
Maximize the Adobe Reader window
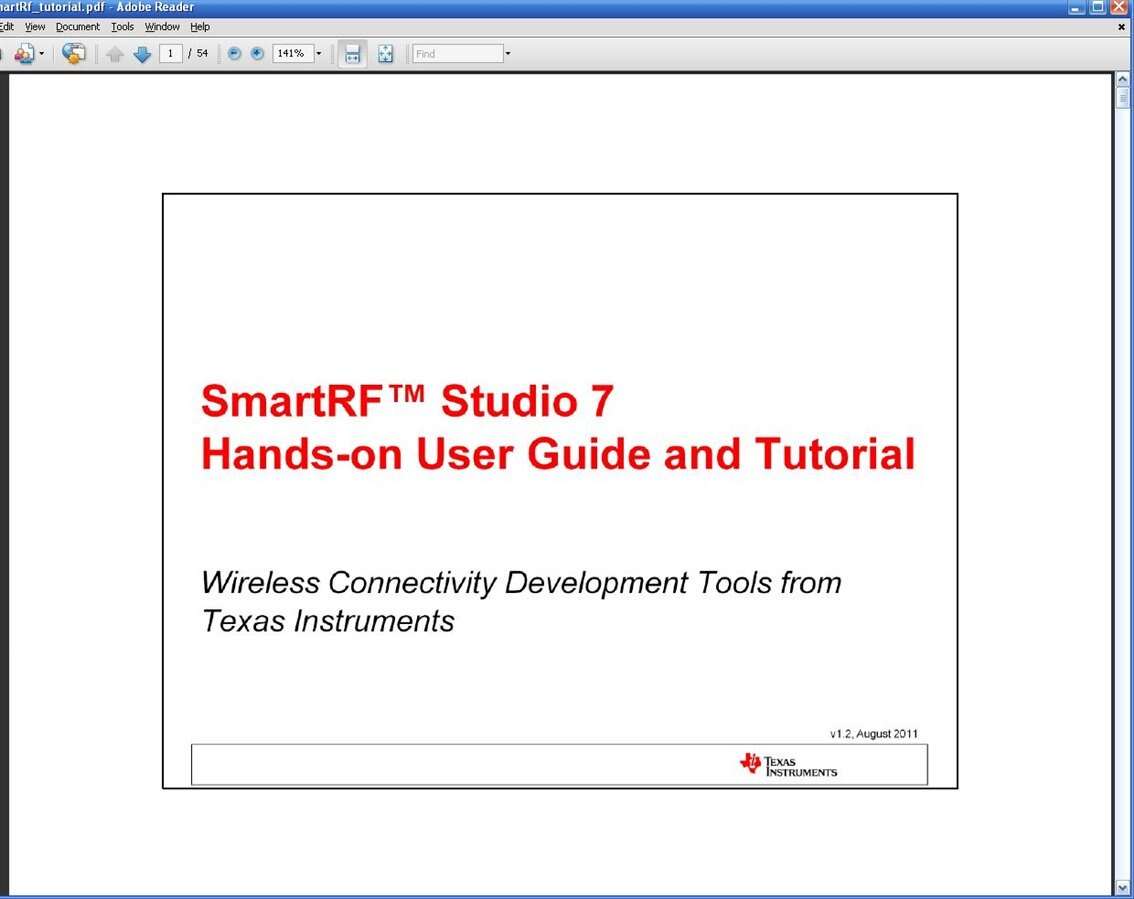pos(1097,7)
